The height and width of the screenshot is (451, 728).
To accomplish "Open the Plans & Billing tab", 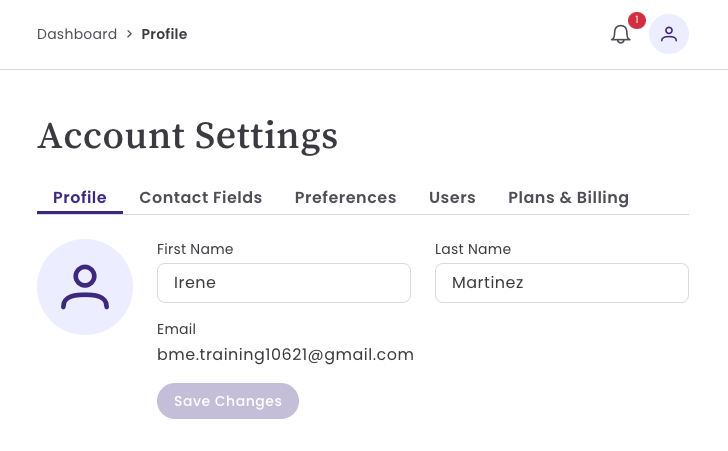I will (568, 197).
